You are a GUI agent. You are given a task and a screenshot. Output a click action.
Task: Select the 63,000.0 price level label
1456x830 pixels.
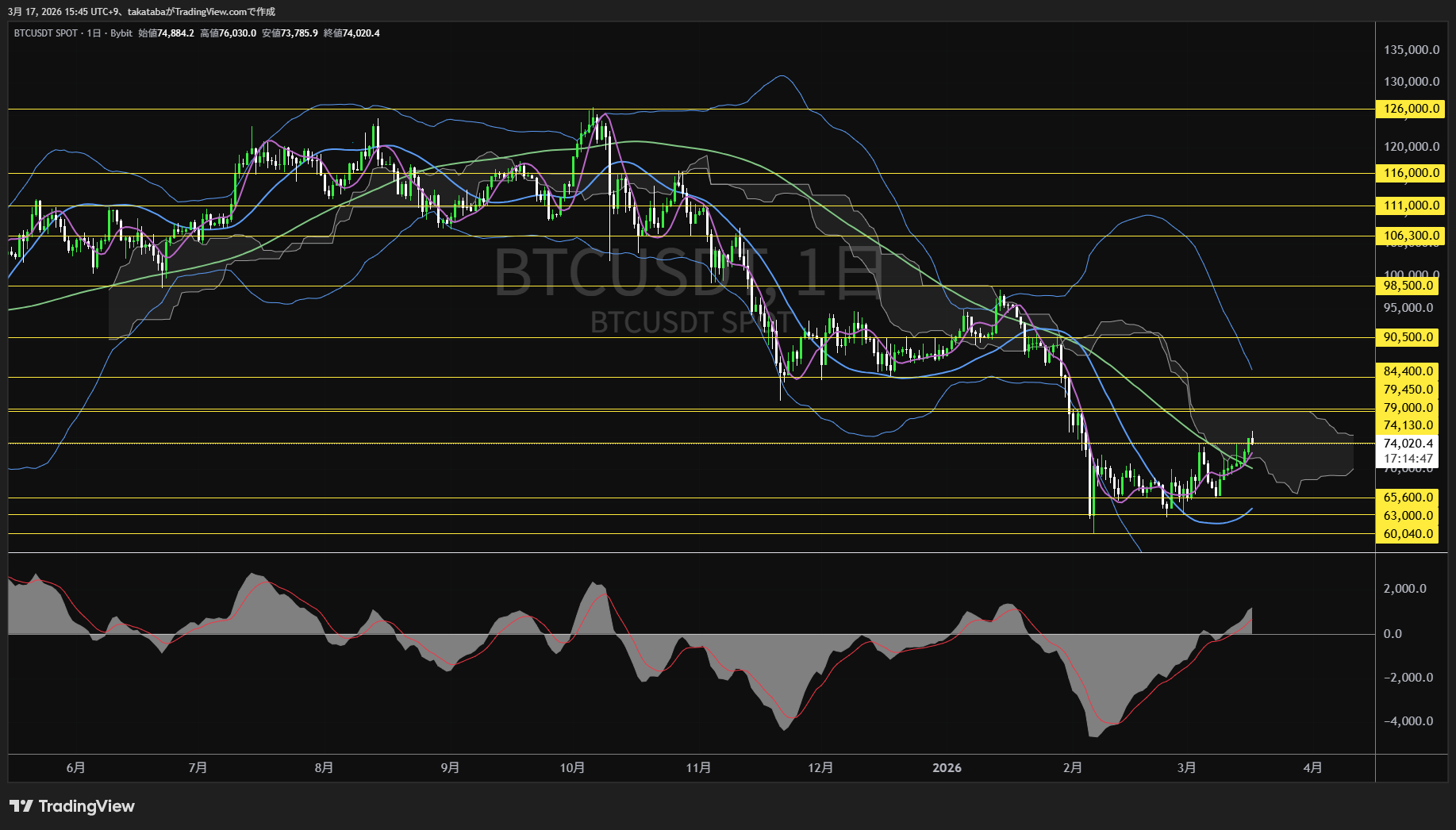[x=1408, y=516]
